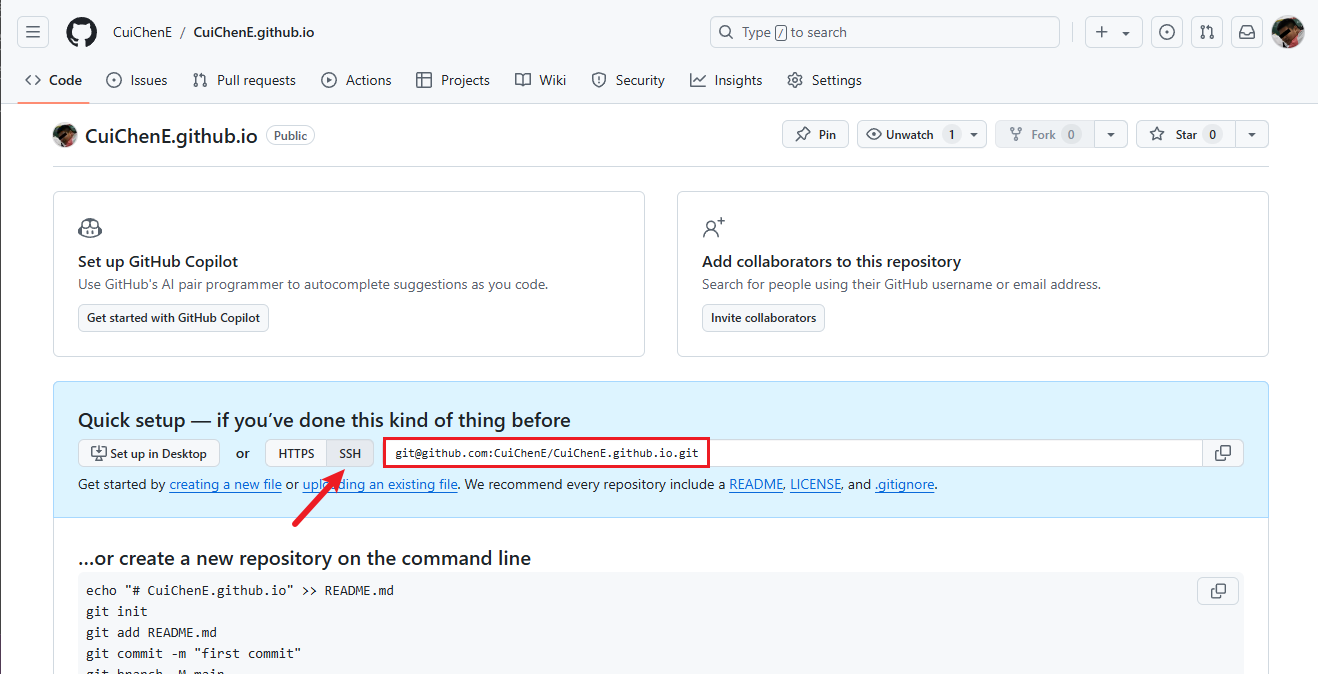
Task: Expand the Unwatch notifications dropdown
Action: pyautogui.click(x=975, y=134)
